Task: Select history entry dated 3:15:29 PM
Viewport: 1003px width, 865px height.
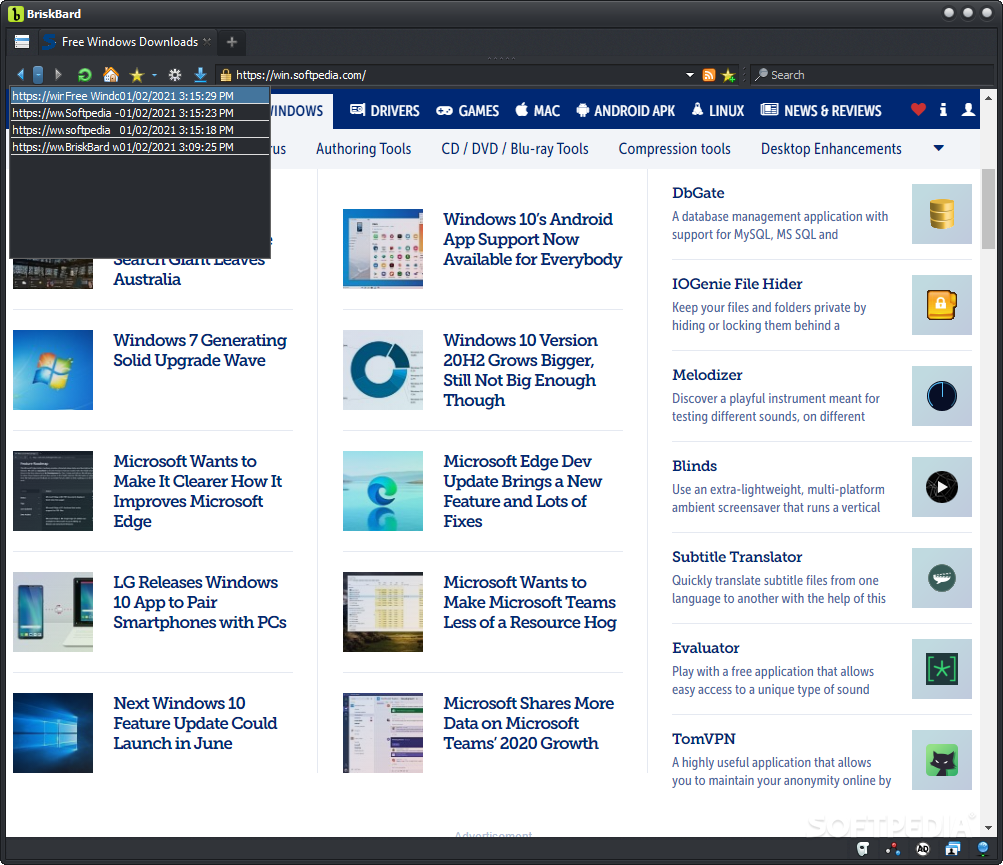Action: 139,96
